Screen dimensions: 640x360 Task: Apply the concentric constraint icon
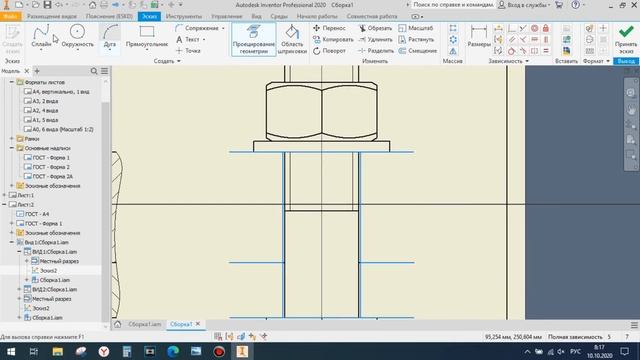[x=534, y=28]
